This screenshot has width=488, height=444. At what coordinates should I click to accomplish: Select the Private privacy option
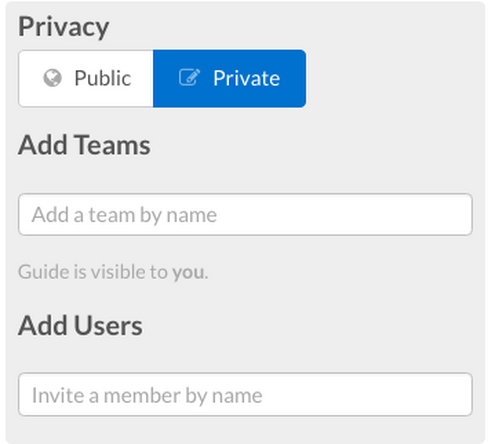(x=229, y=79)
